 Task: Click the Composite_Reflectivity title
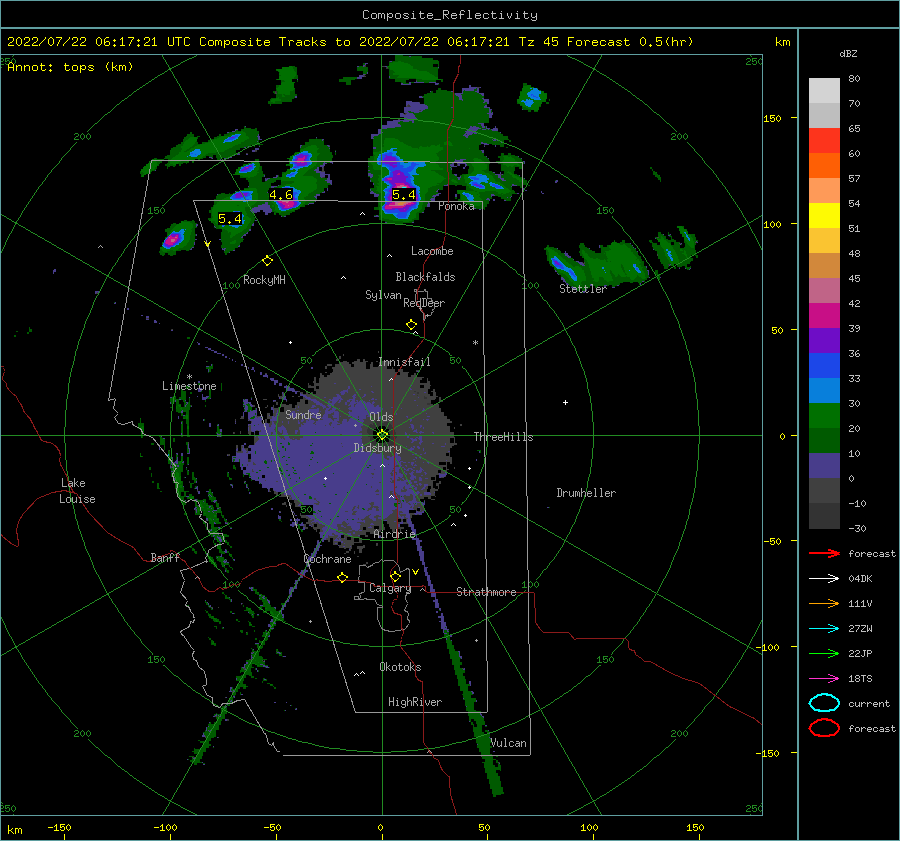pyautogui.click(x=450, y=15)
